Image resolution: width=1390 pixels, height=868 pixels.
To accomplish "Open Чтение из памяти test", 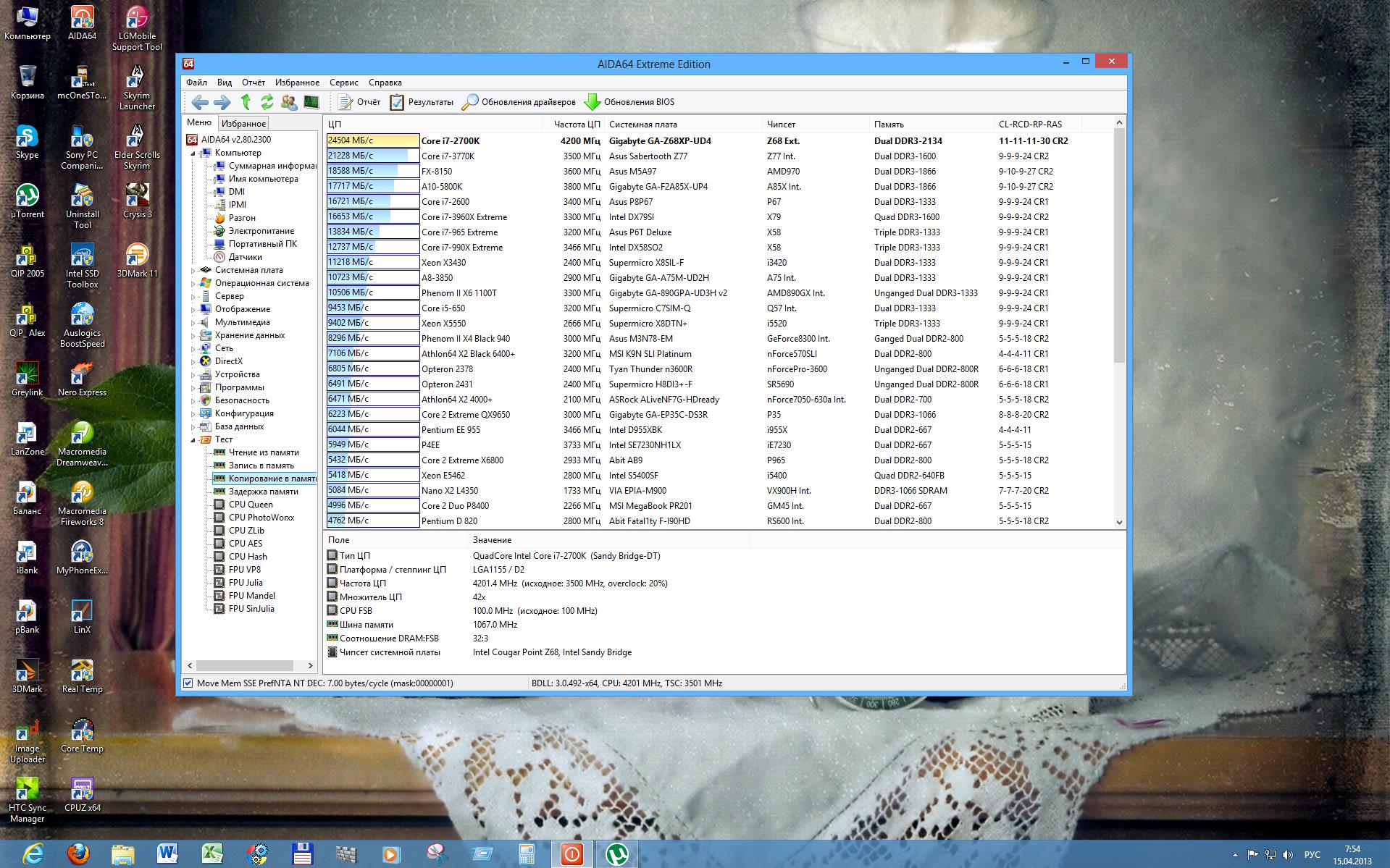I will tap(264, 452).
